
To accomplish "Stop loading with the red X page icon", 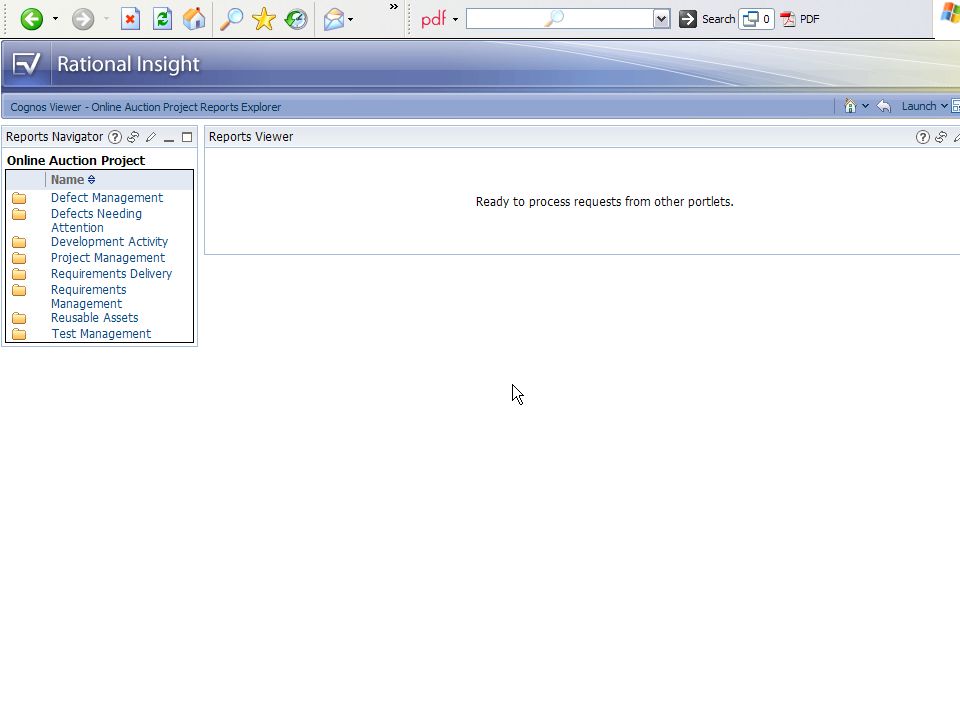I will (x=130, y=19).
